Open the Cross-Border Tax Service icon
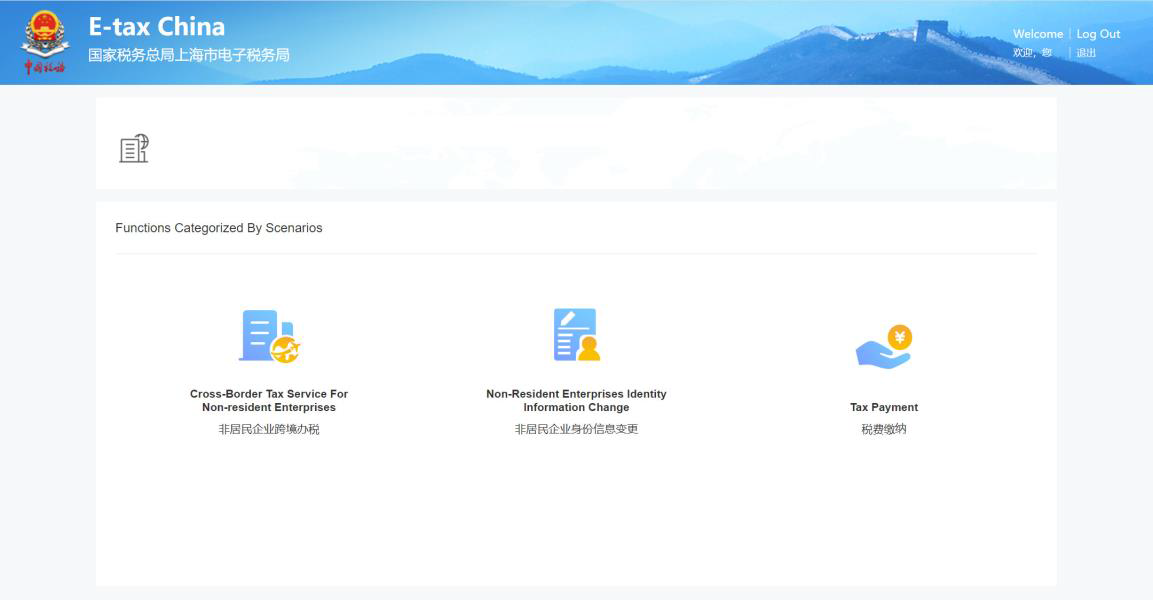The height and width of the screenshot is (600, 1153). [x=269, y=336]
